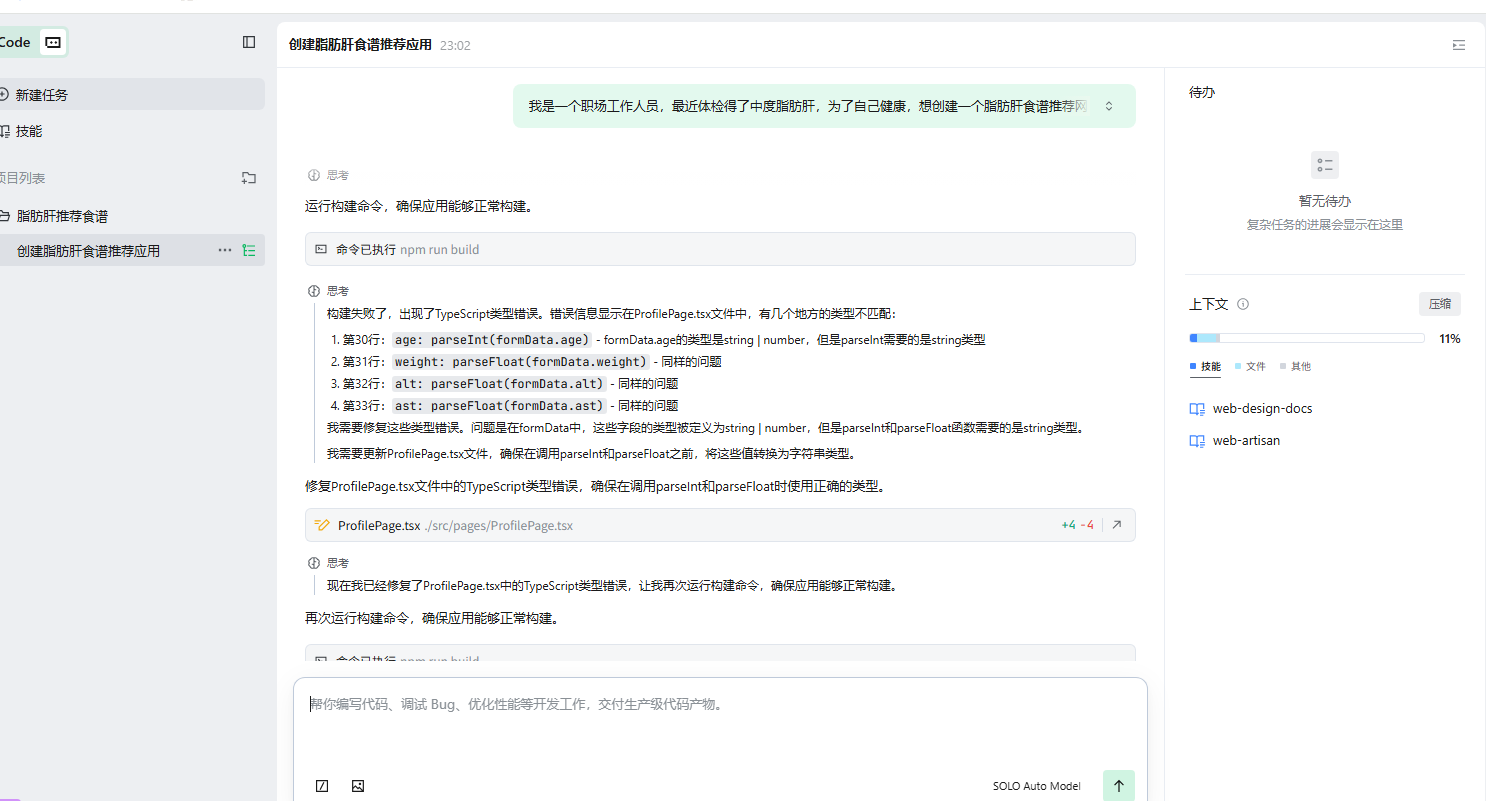Open ProfilePage.tsx with the arrow icon
The height and width of the screenshot is (801, 1486).
pos(1117,525)
